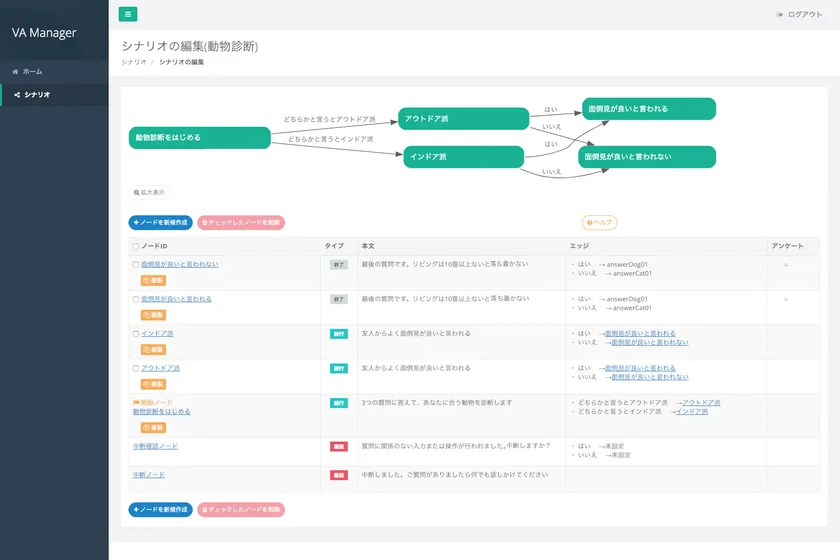Open the orange ヘルプ help button

pos(599,222)
